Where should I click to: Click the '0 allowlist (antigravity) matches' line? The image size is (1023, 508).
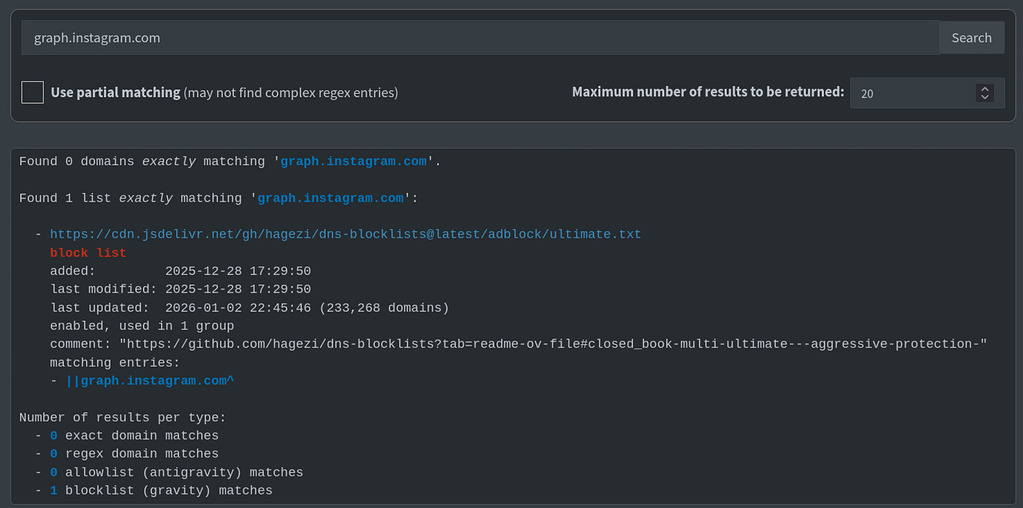(177, 472)
